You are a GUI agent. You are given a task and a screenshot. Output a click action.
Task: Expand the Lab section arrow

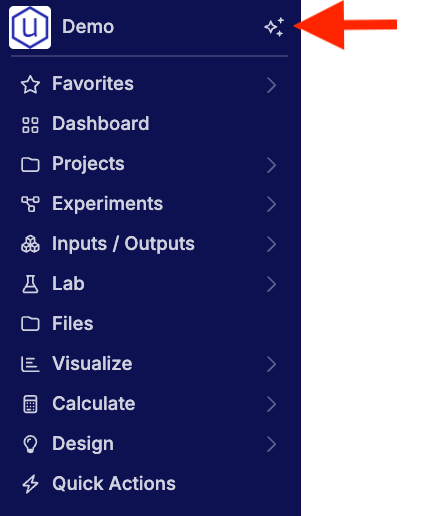point(271,284)
